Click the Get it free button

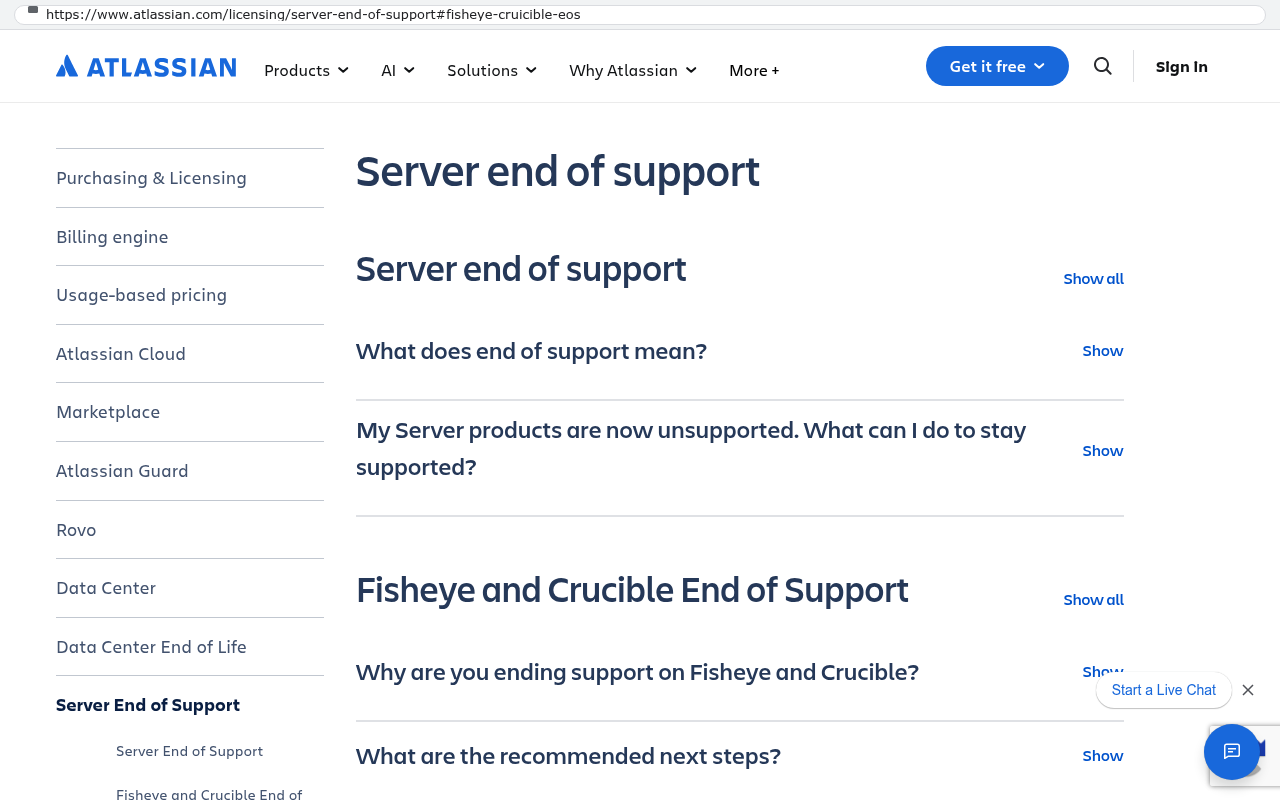point(997,66)
